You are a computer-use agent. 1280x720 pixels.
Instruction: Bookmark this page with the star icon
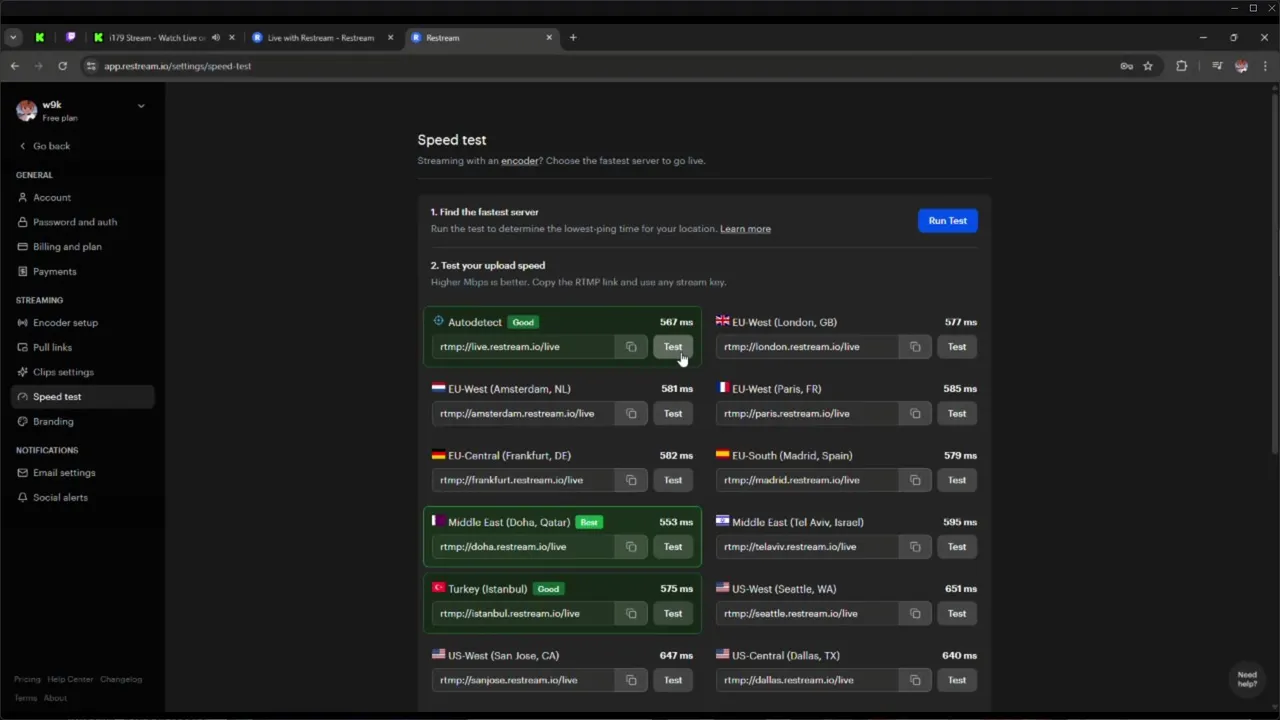[1148, 66]
